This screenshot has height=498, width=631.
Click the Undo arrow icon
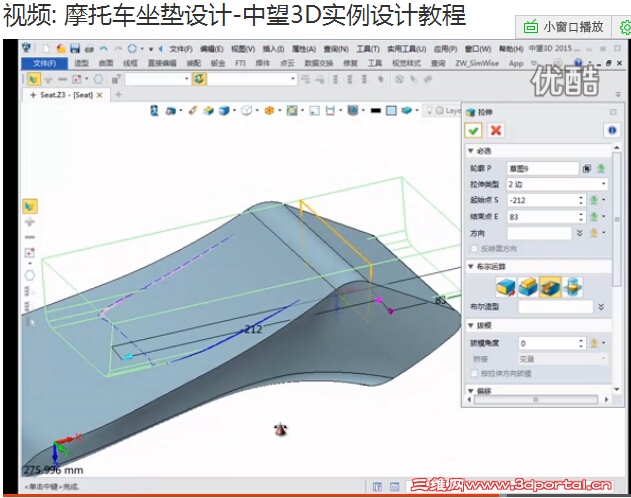103,49
